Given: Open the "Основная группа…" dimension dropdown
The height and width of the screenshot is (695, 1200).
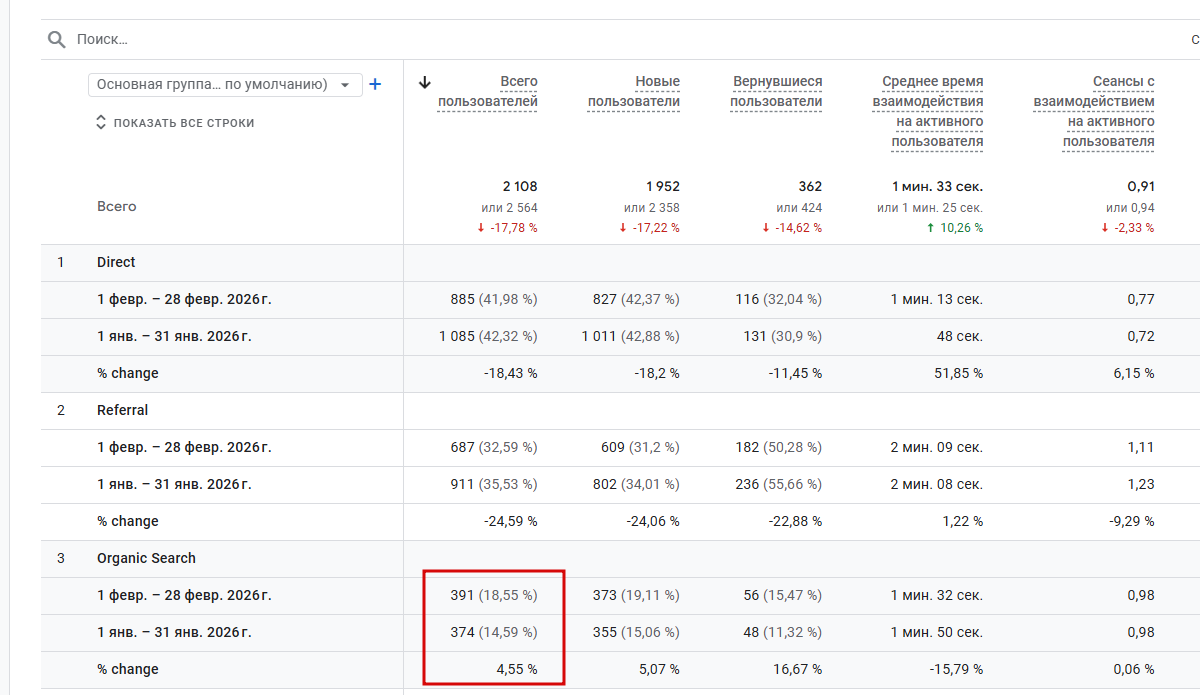Looking at the screenshot, I should point(224,85).
